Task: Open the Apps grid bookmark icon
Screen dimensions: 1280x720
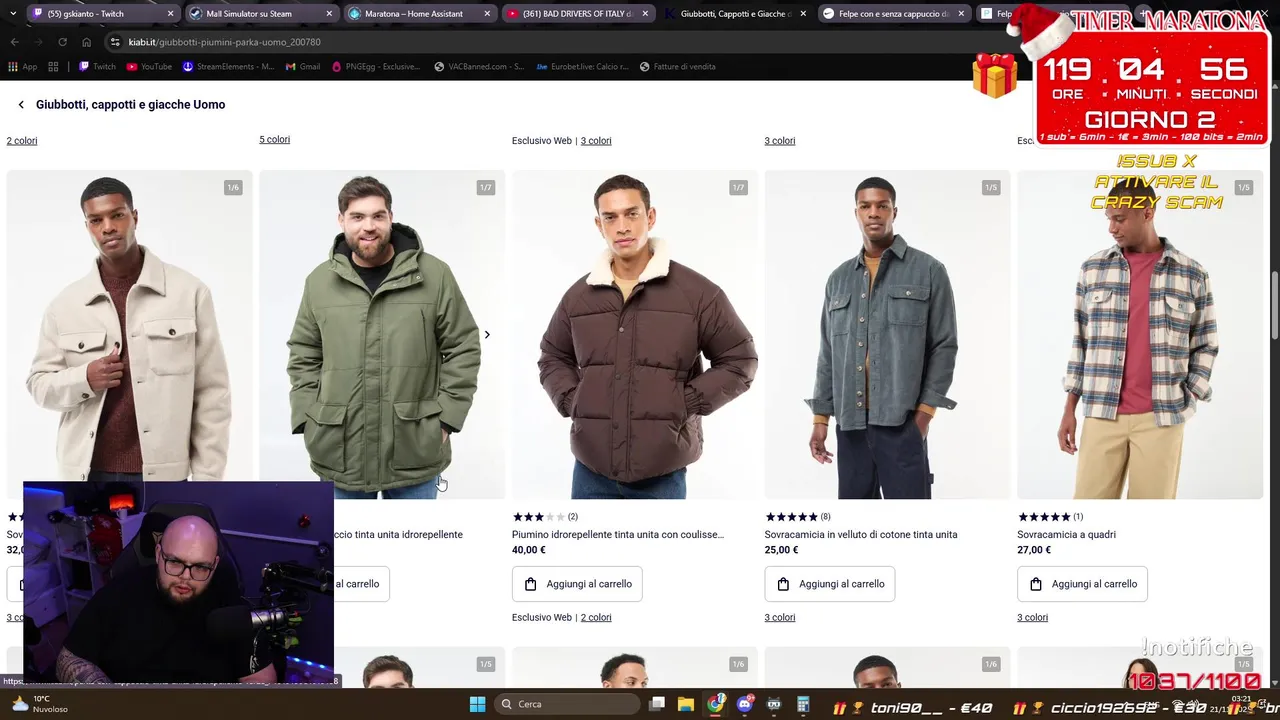Action: pos(53,67)
